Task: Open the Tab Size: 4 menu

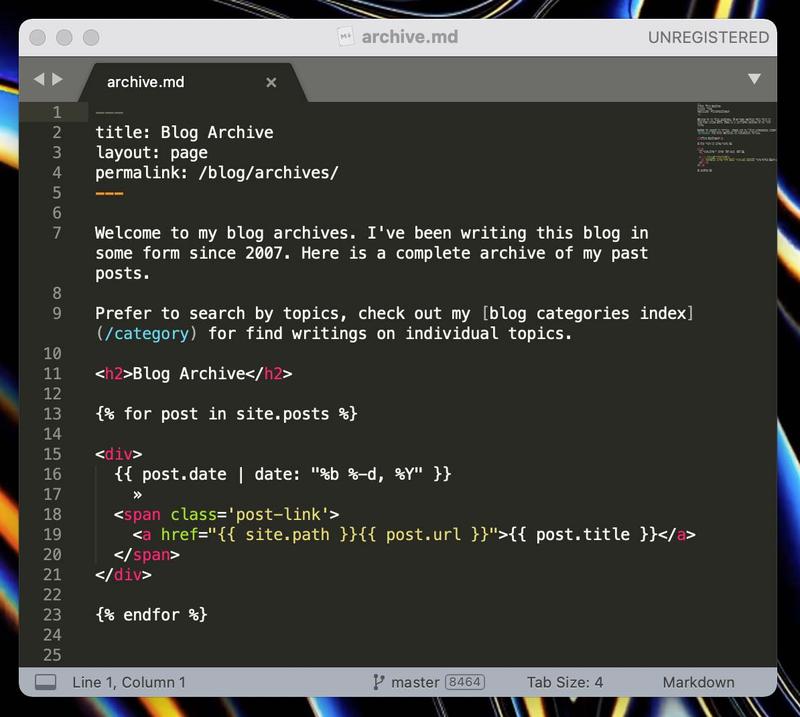Action: tap(565, 682)
